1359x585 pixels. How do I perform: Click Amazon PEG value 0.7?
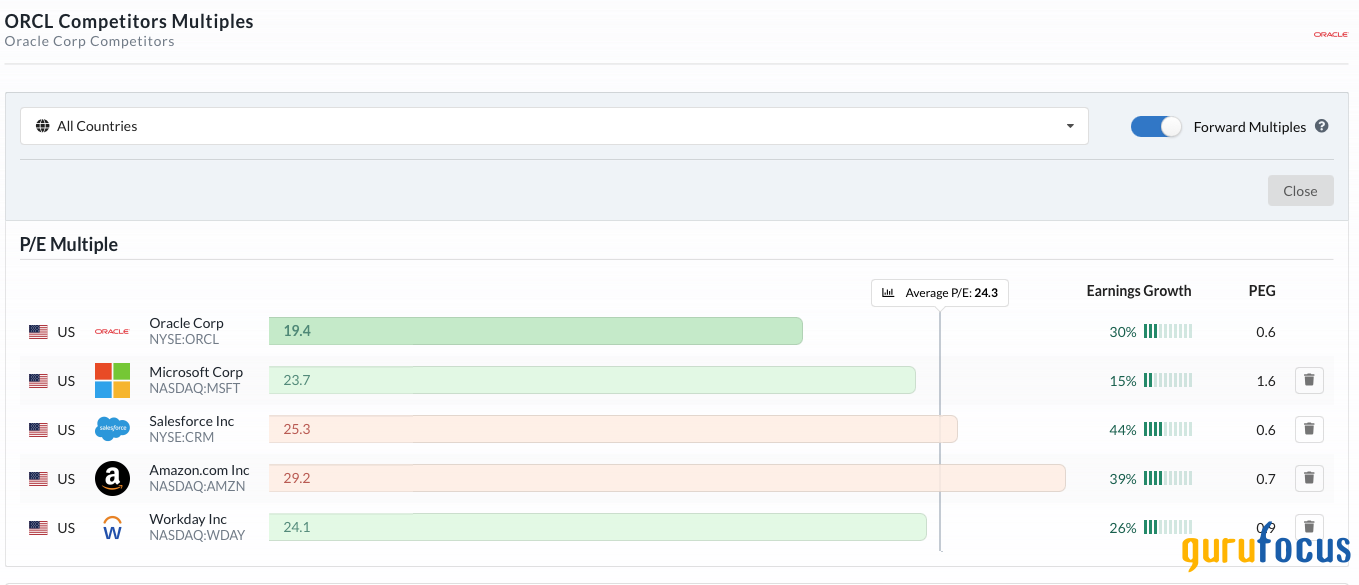tap(1266, 479)
